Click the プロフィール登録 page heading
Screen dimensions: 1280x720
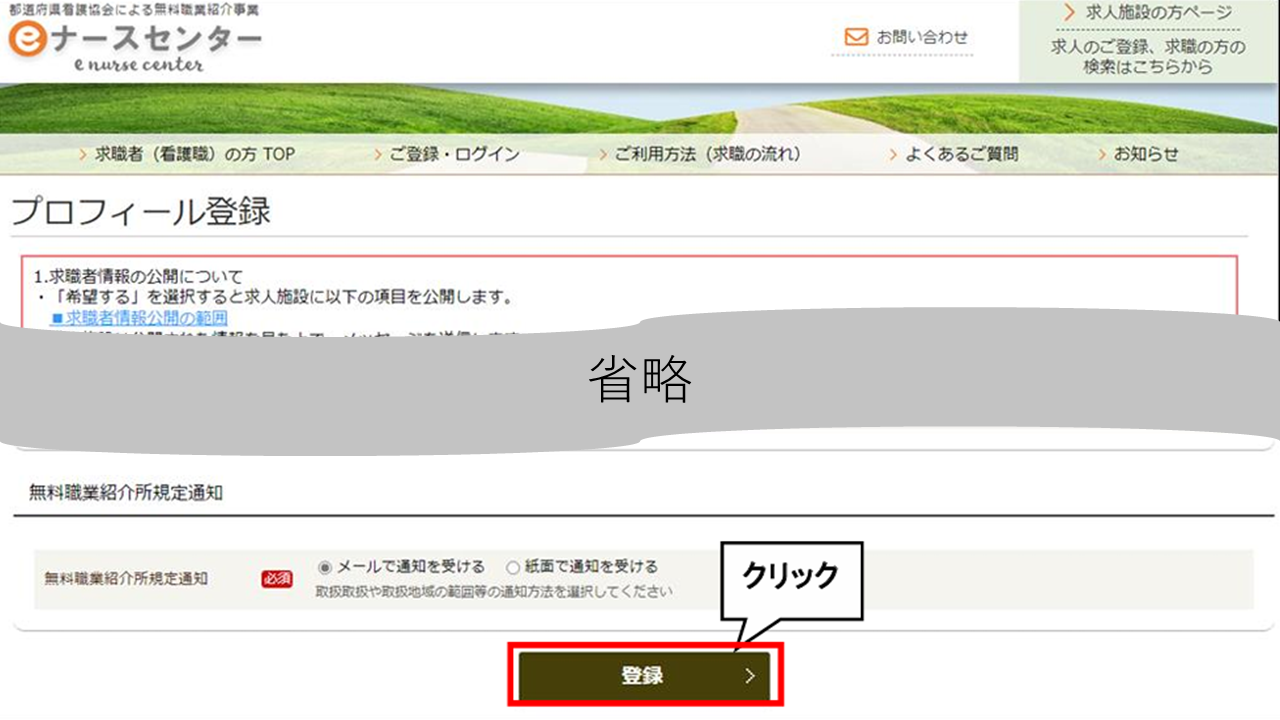coord(141,212)
